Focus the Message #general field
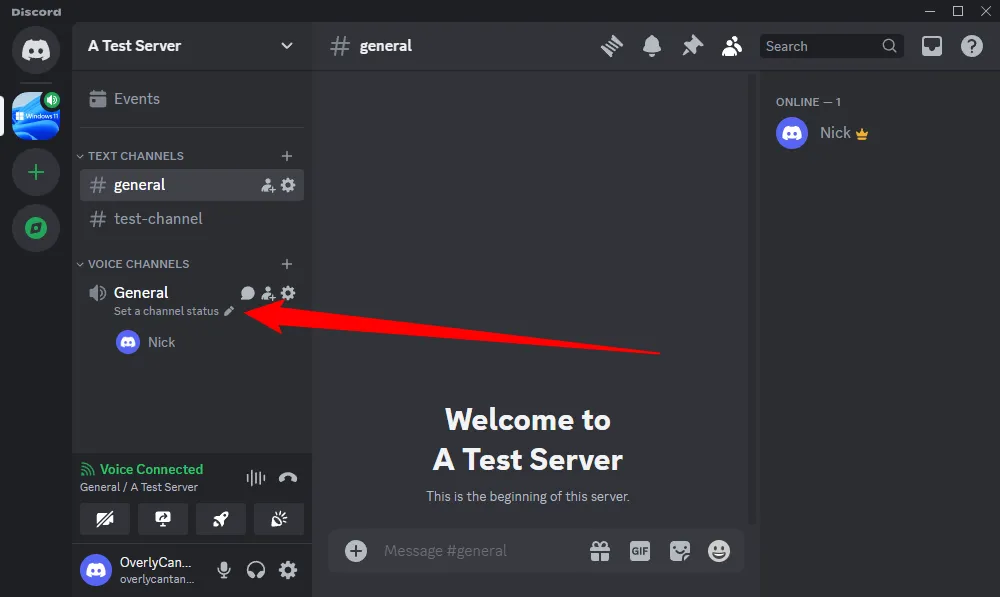This screenshot has height=597, width=1000. click(478, 551)
